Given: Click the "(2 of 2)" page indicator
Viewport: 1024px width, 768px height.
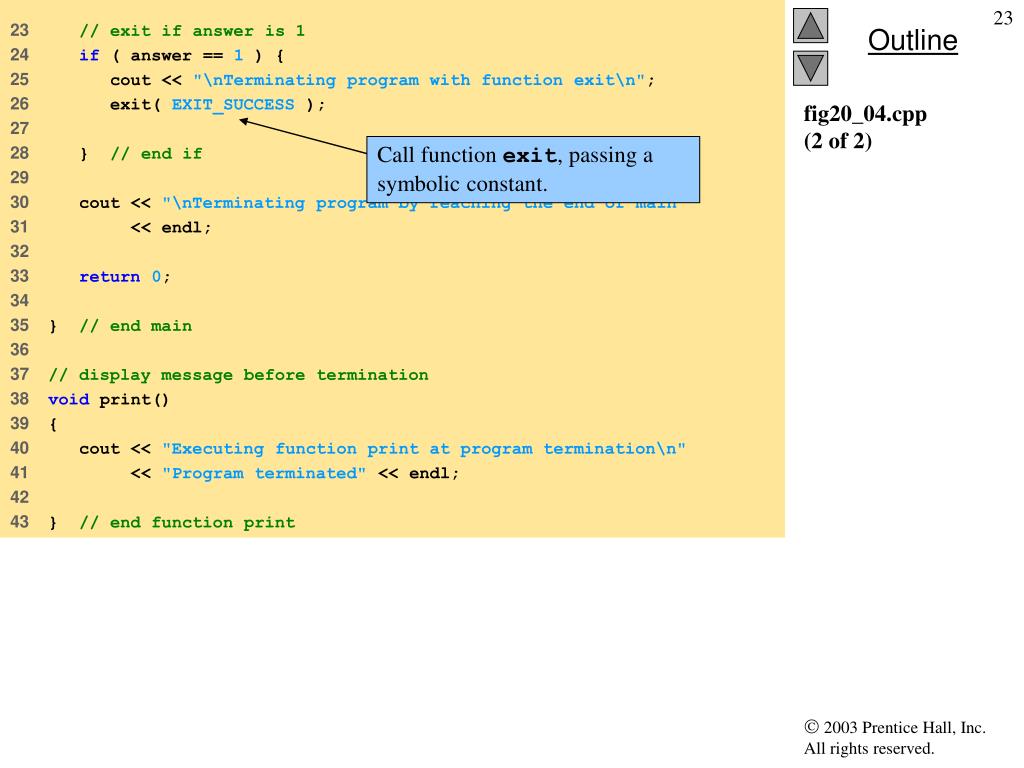Looking at the screenshot, I should 837,141.
